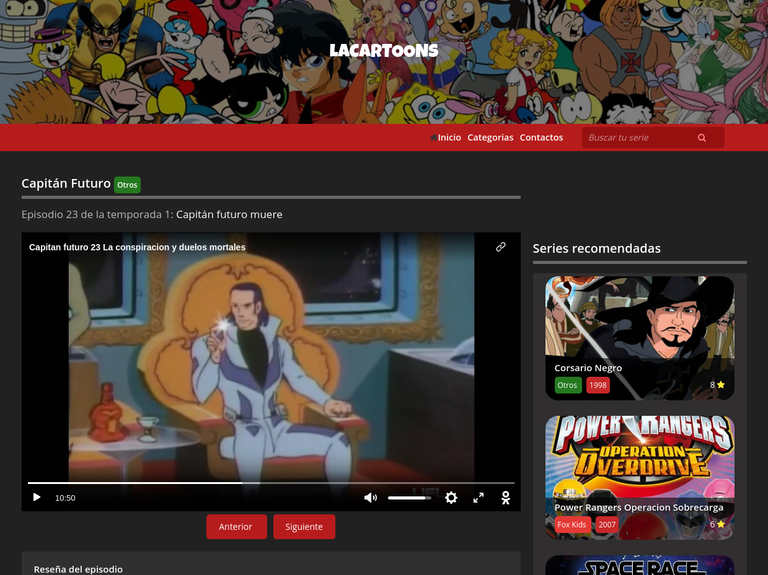Go to the next episode with Siguiente

(304, 527)
